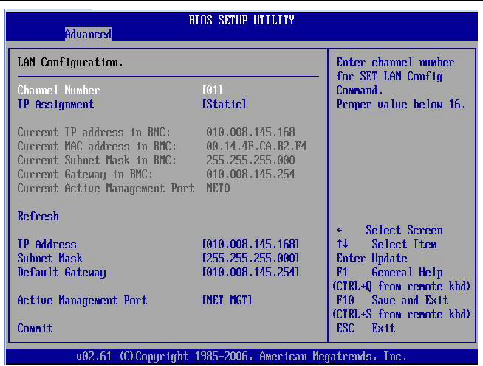Screen dimensions: 483x366
Task: Click Current Active Management Port label
Action: click(106, 188)
